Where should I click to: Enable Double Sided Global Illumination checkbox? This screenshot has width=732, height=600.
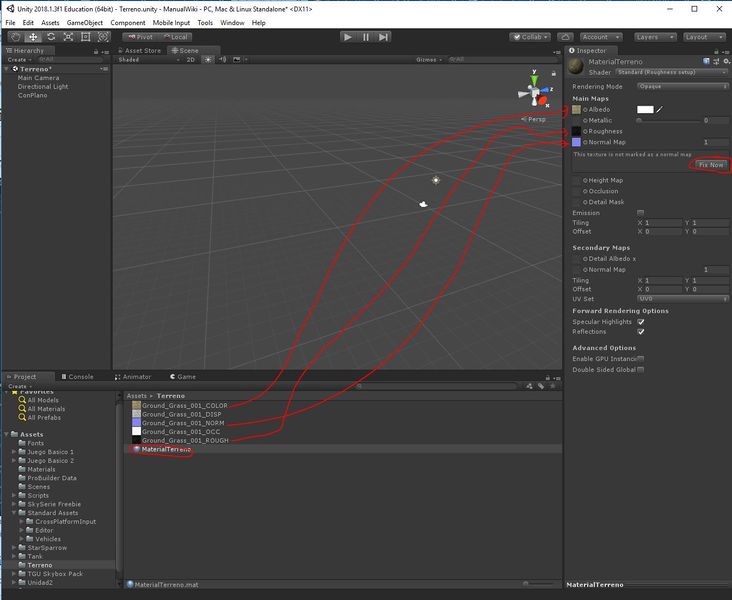point(640,369)
